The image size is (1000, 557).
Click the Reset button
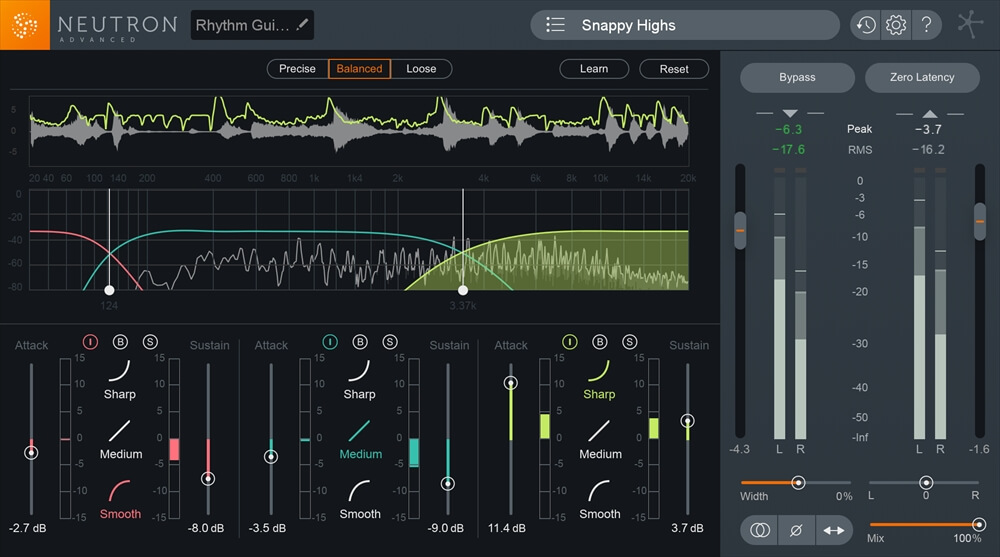(673, 68)
